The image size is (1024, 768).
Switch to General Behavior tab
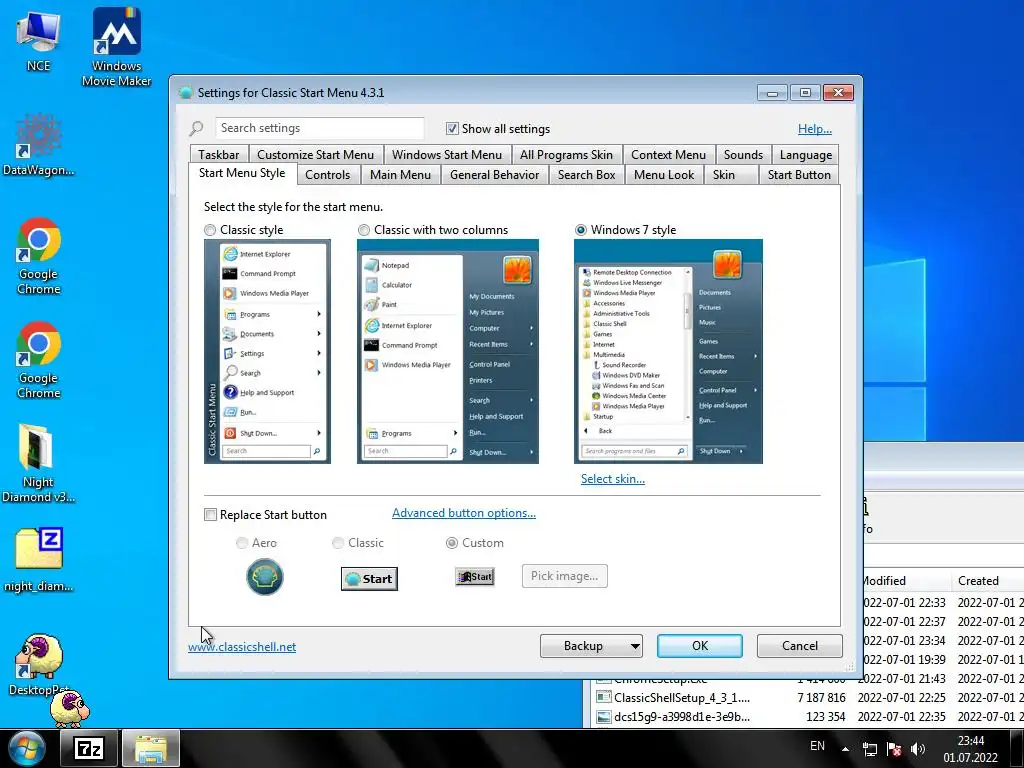[494, 175]
